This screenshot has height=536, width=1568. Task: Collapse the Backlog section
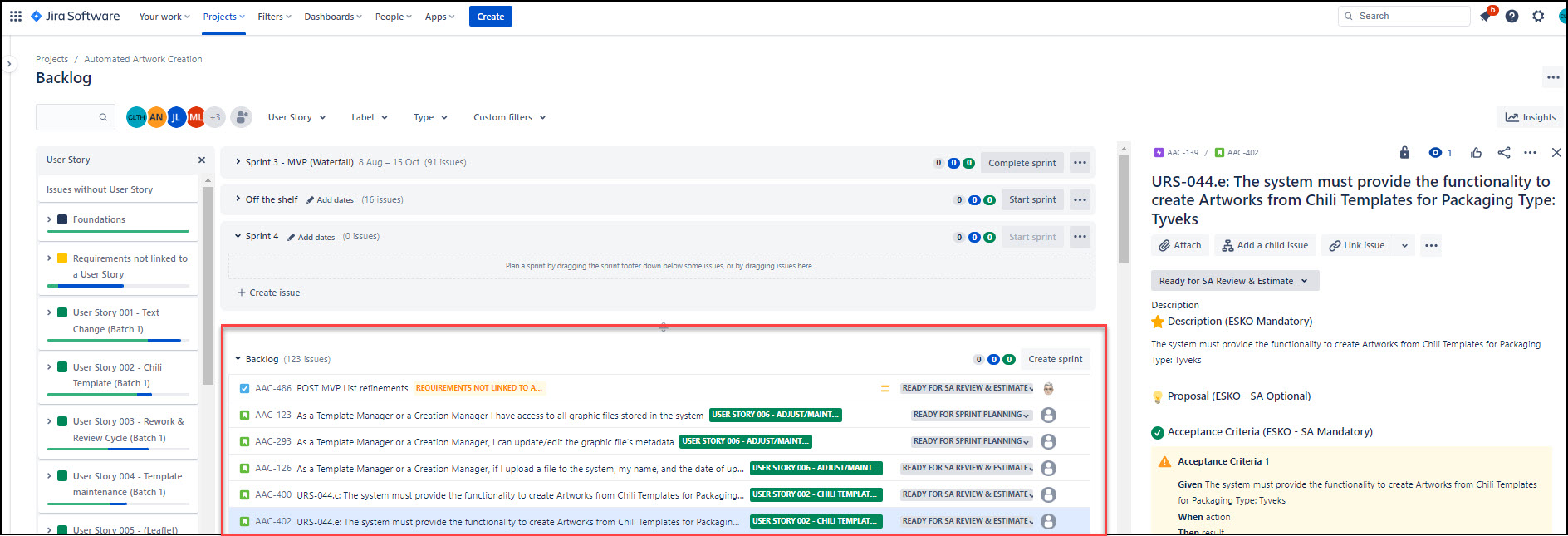[238, 359]
